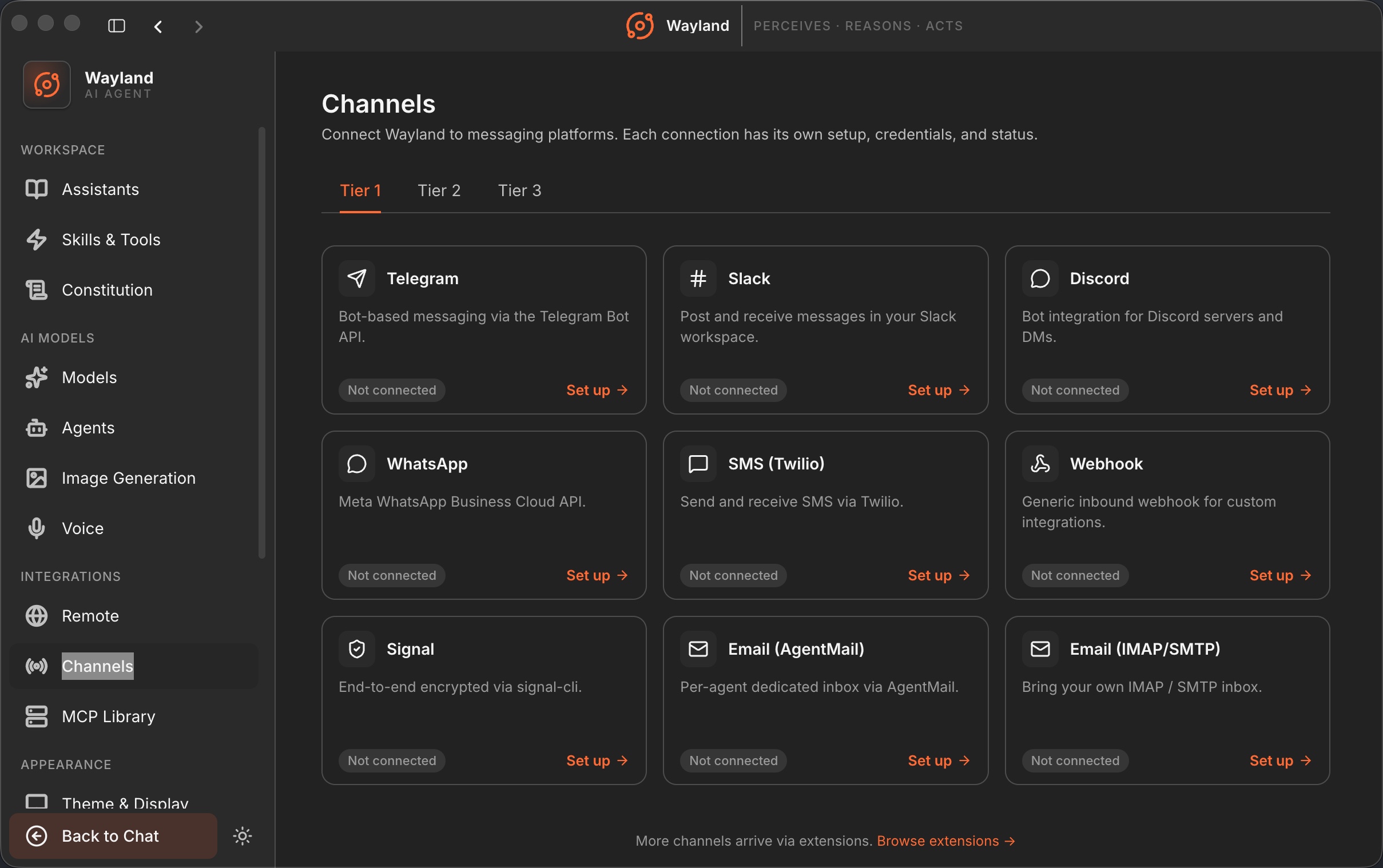Open Image Generation picture icon
Screen dimensions: 1383x868
[37, 477]
